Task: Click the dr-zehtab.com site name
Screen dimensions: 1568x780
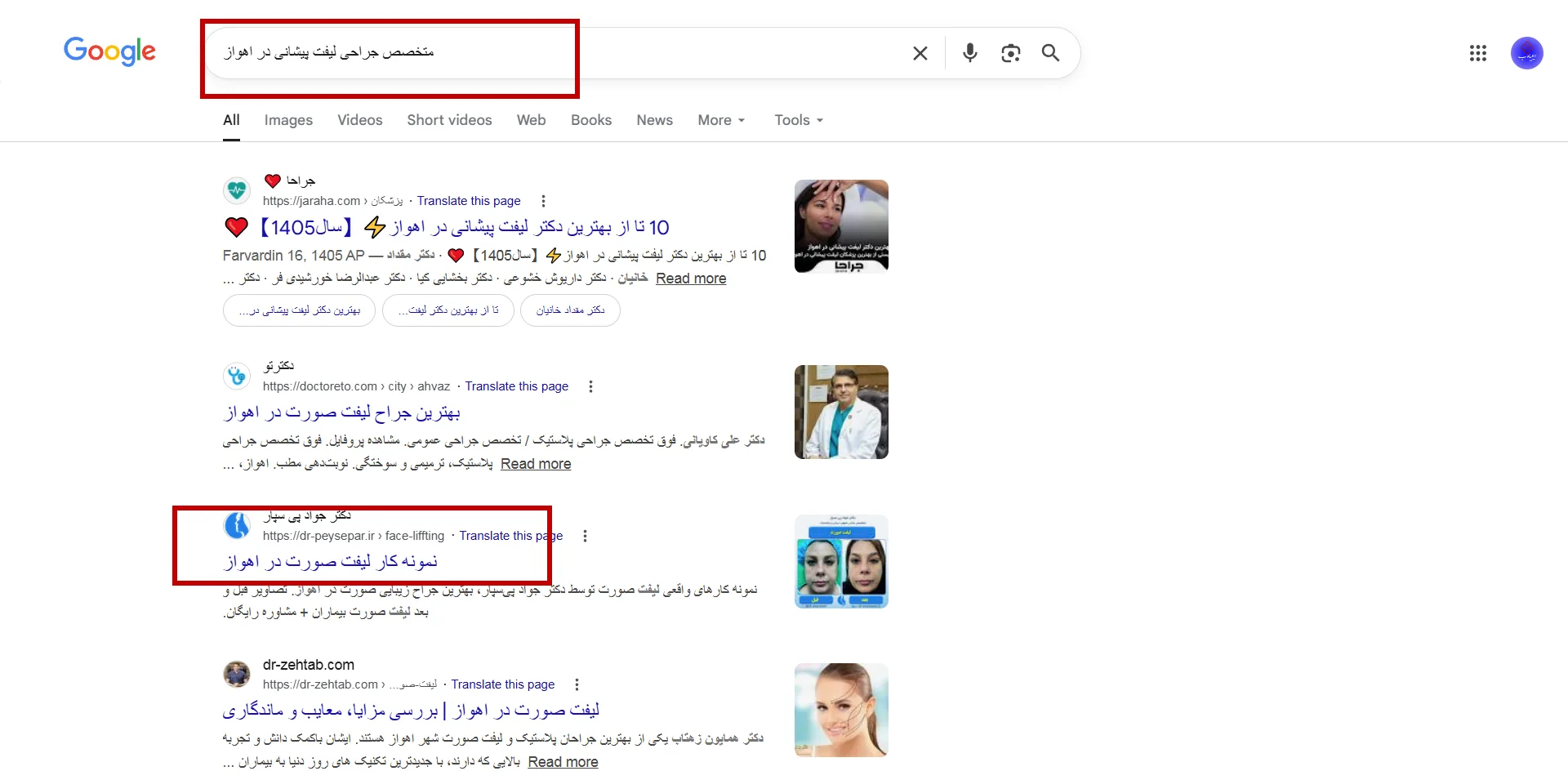Action: (309, 665)
